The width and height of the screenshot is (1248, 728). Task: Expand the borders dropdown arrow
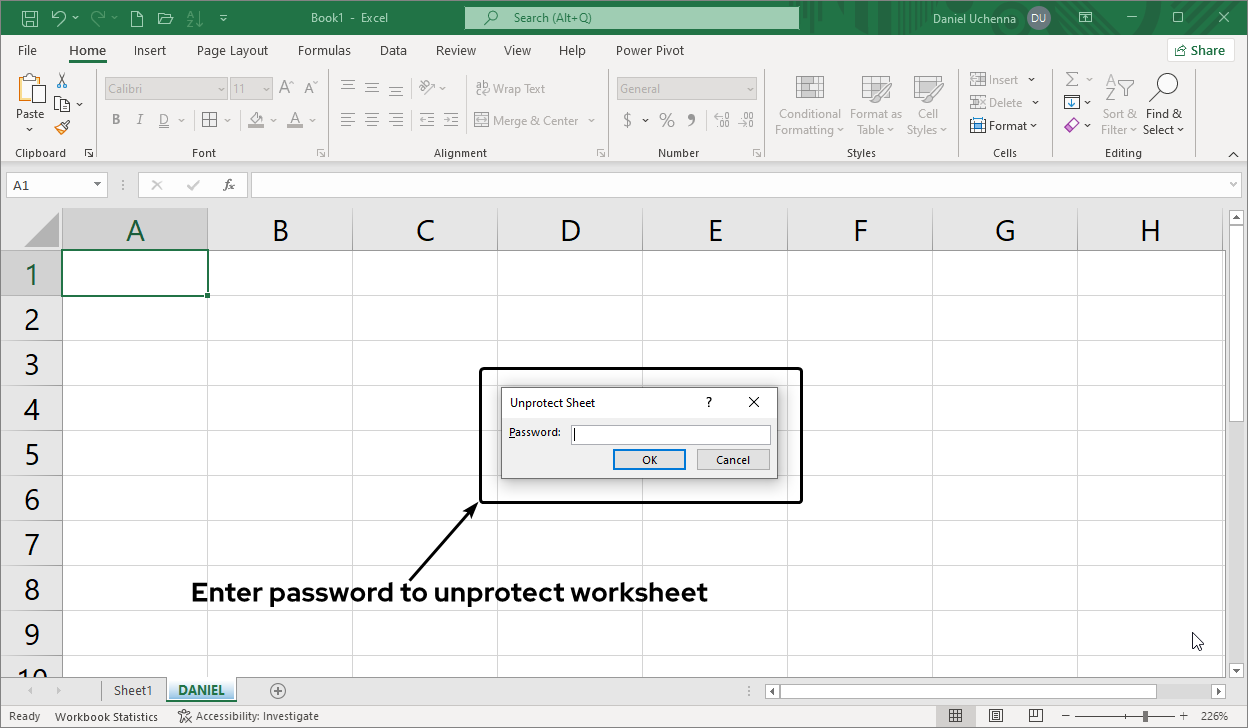[x=228, y=119]
